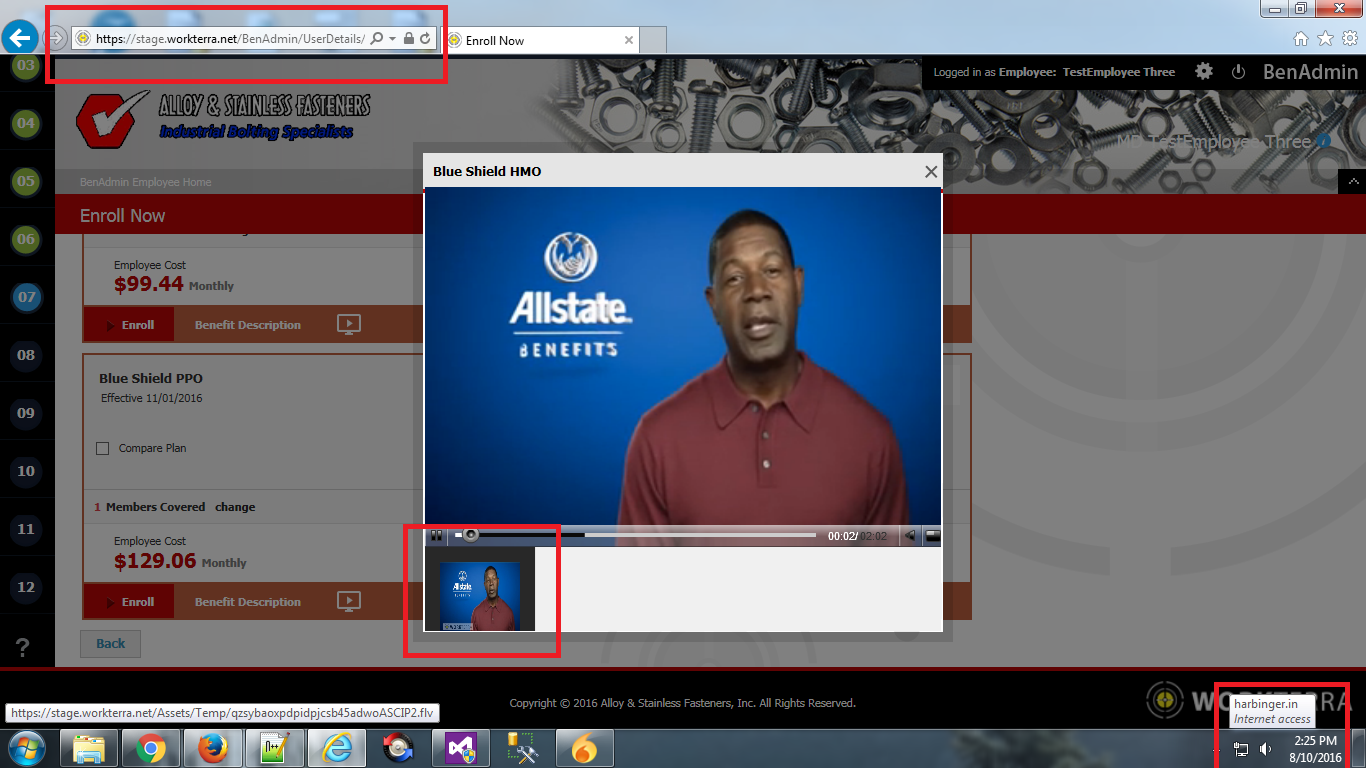
Task: Check Compare Plan for Blue Shield PPO
Action: click(102, 448)
